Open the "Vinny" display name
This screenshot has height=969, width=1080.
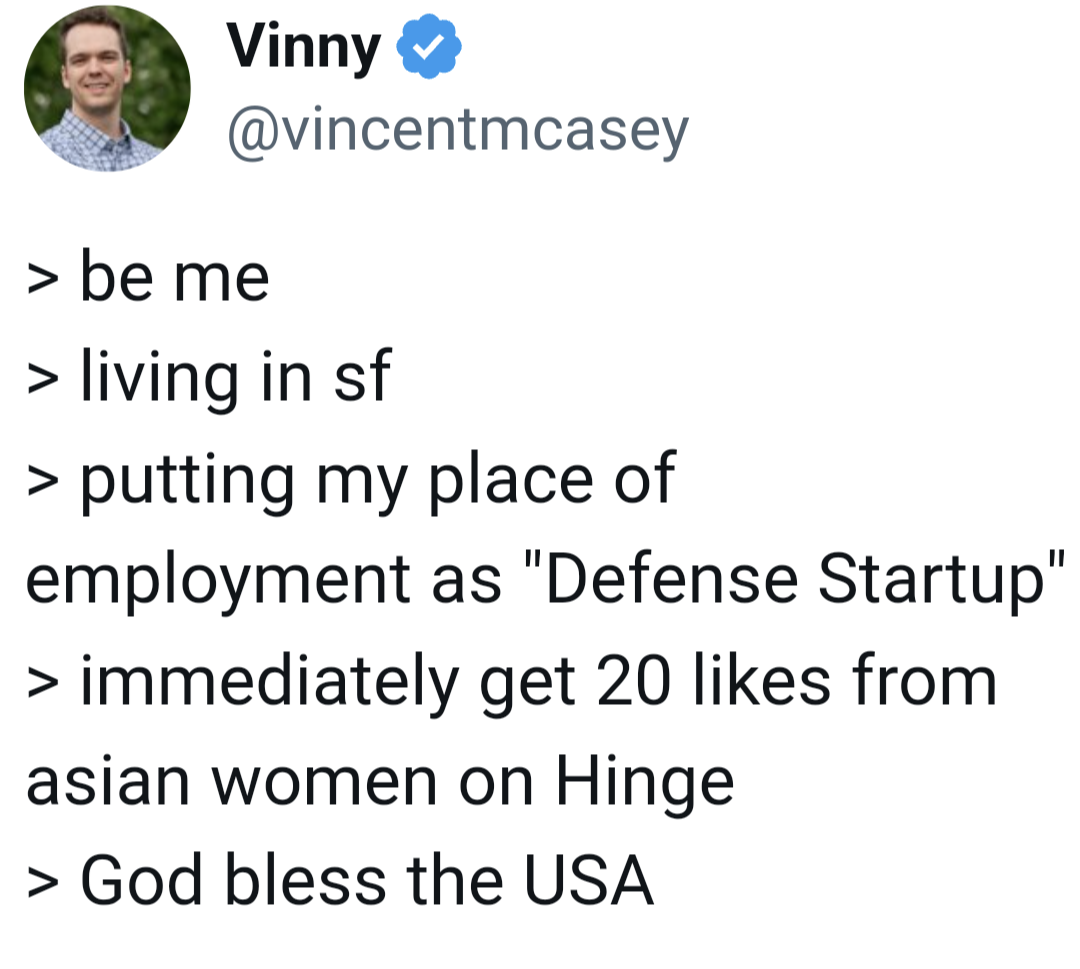click(x=304, y=47)
